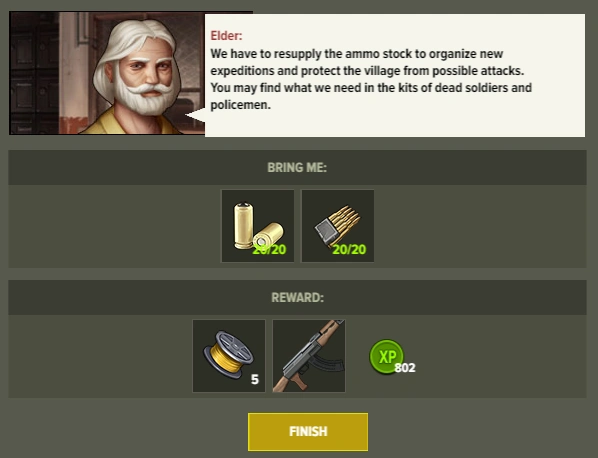Click the Elder name label in dialog
Viewport: 598px width, 458px height.
pyautogui.click(x=226, y=35)
